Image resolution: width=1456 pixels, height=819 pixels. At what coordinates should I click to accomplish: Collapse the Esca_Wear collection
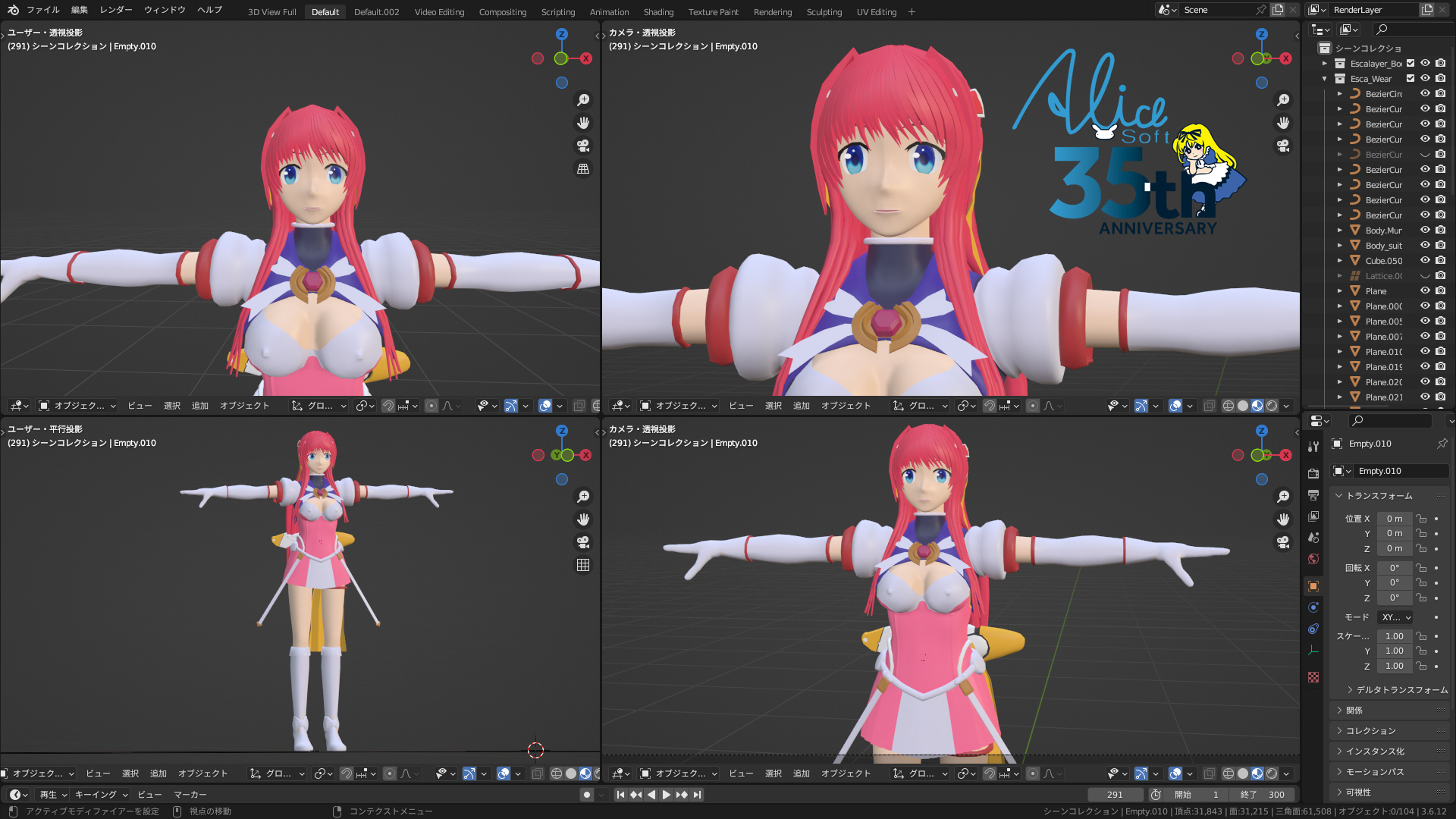pyautogui.click(x=1325, y=79)
